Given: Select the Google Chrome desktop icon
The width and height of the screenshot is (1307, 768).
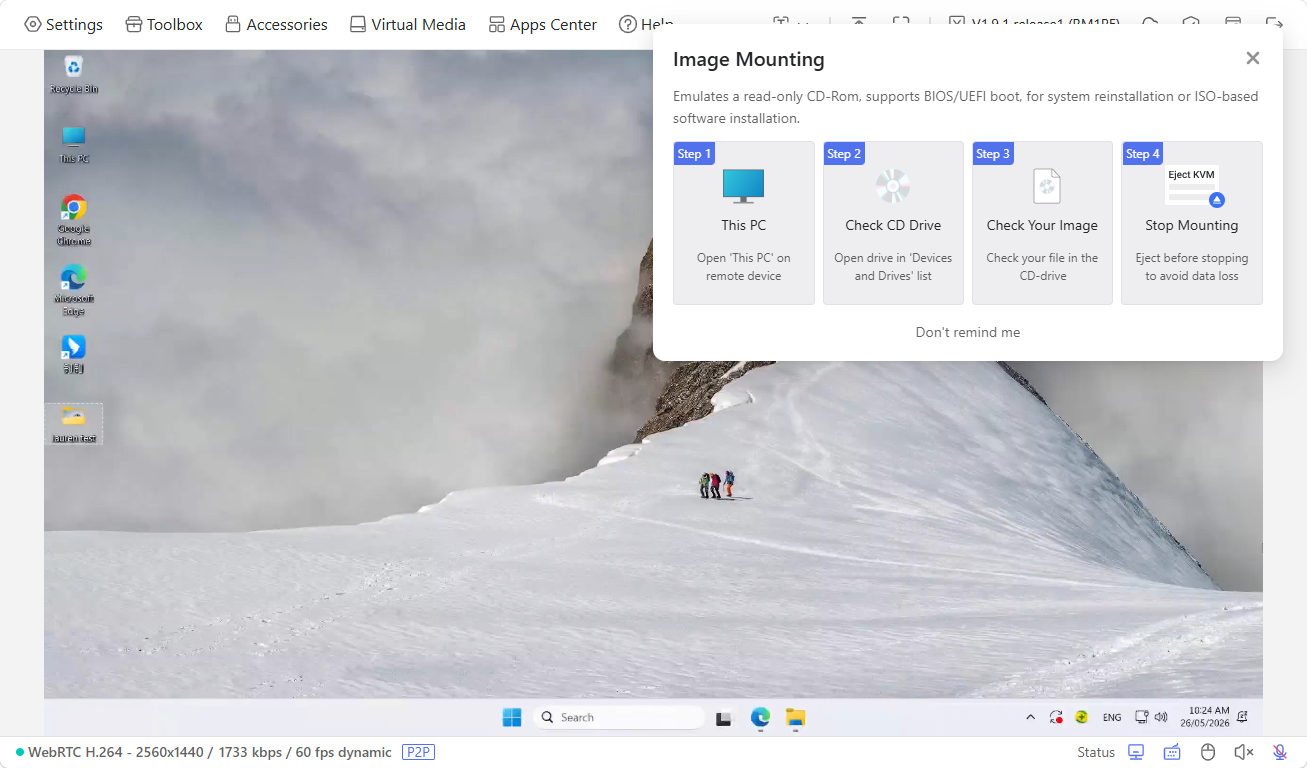Looking at the screenshot, I should (74, 220).
